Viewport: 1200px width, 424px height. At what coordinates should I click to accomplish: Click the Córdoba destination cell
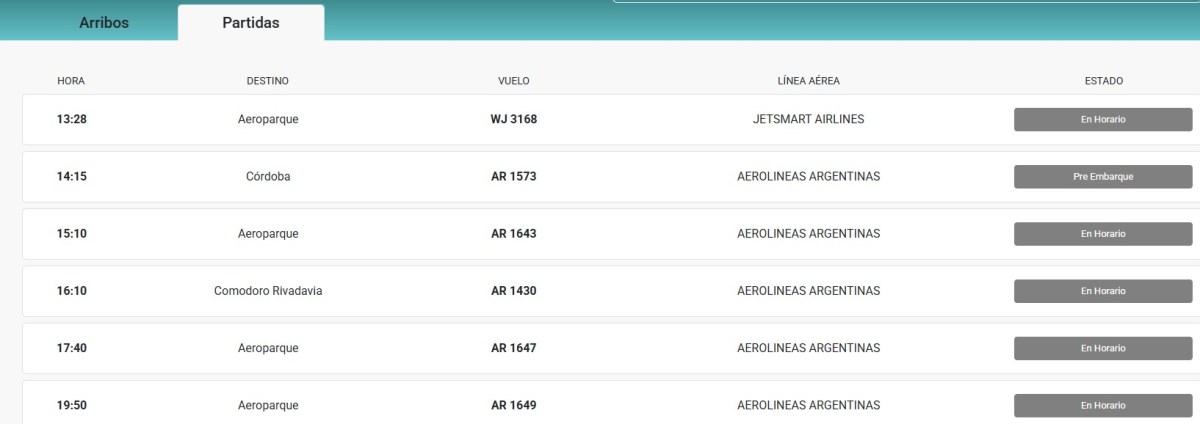pyautogui.click(x=268, y=177)
